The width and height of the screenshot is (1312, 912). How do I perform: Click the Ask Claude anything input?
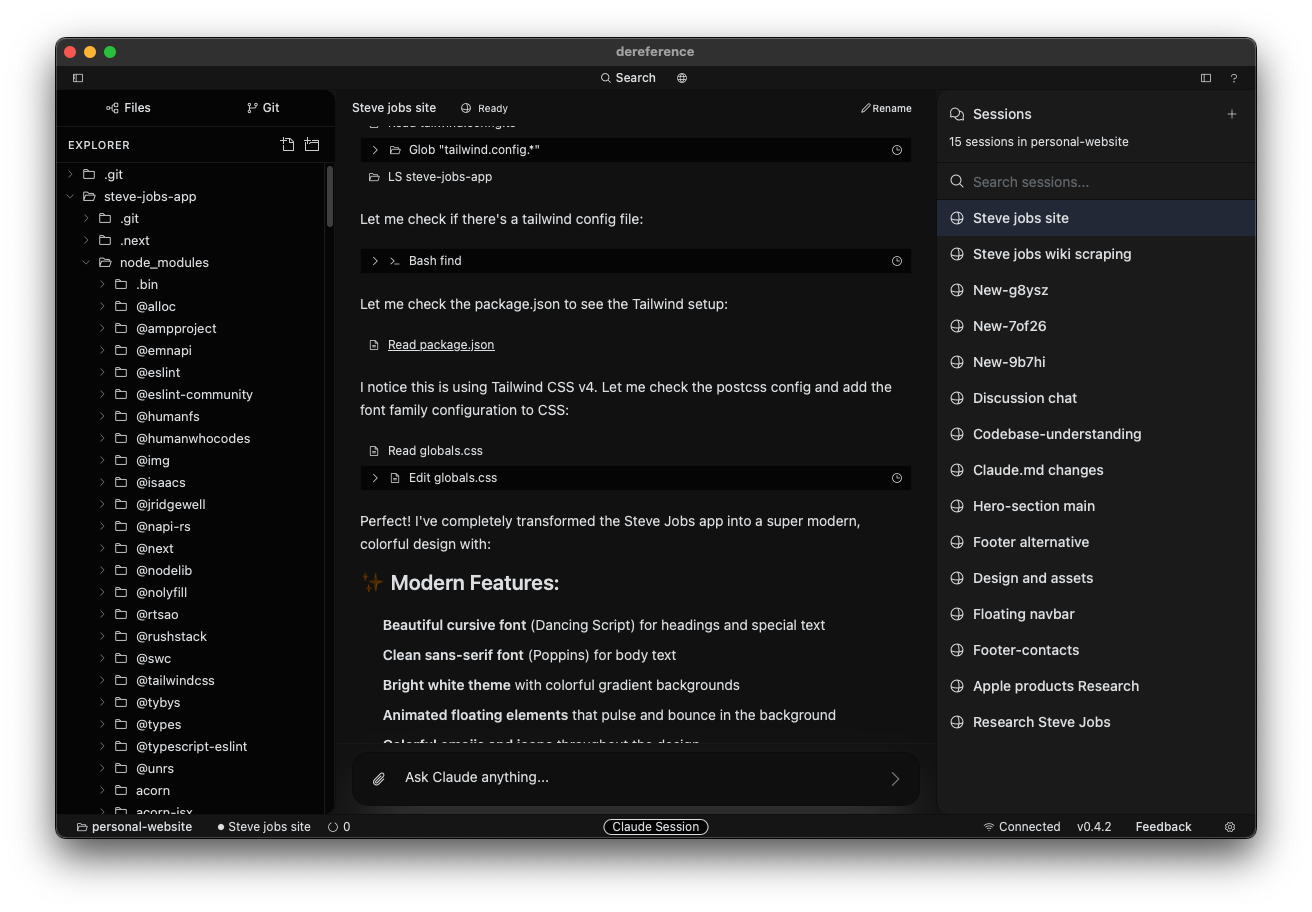coord(636,778)
